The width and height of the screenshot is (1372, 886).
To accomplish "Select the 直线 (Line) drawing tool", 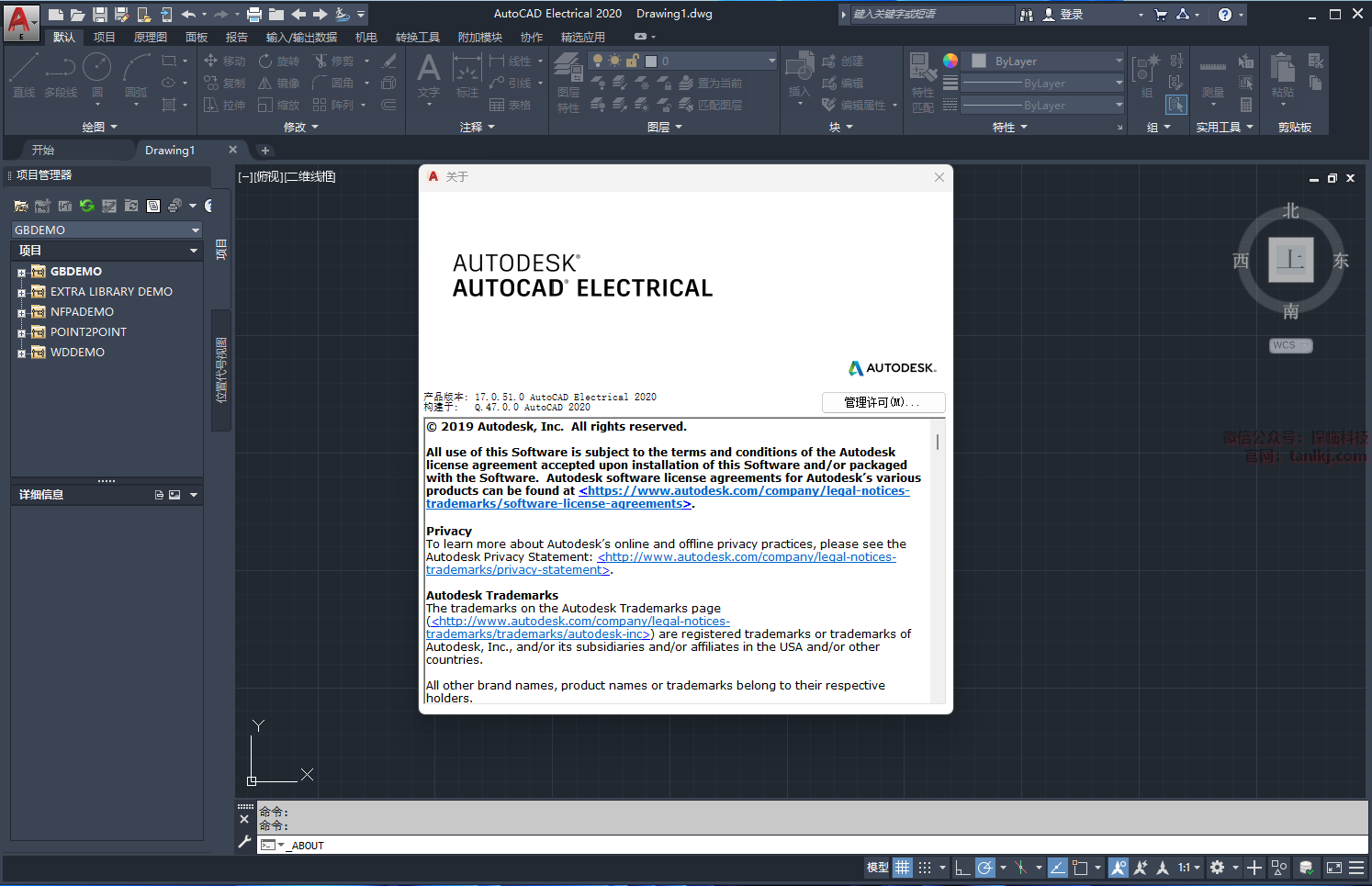I will 24,73.
